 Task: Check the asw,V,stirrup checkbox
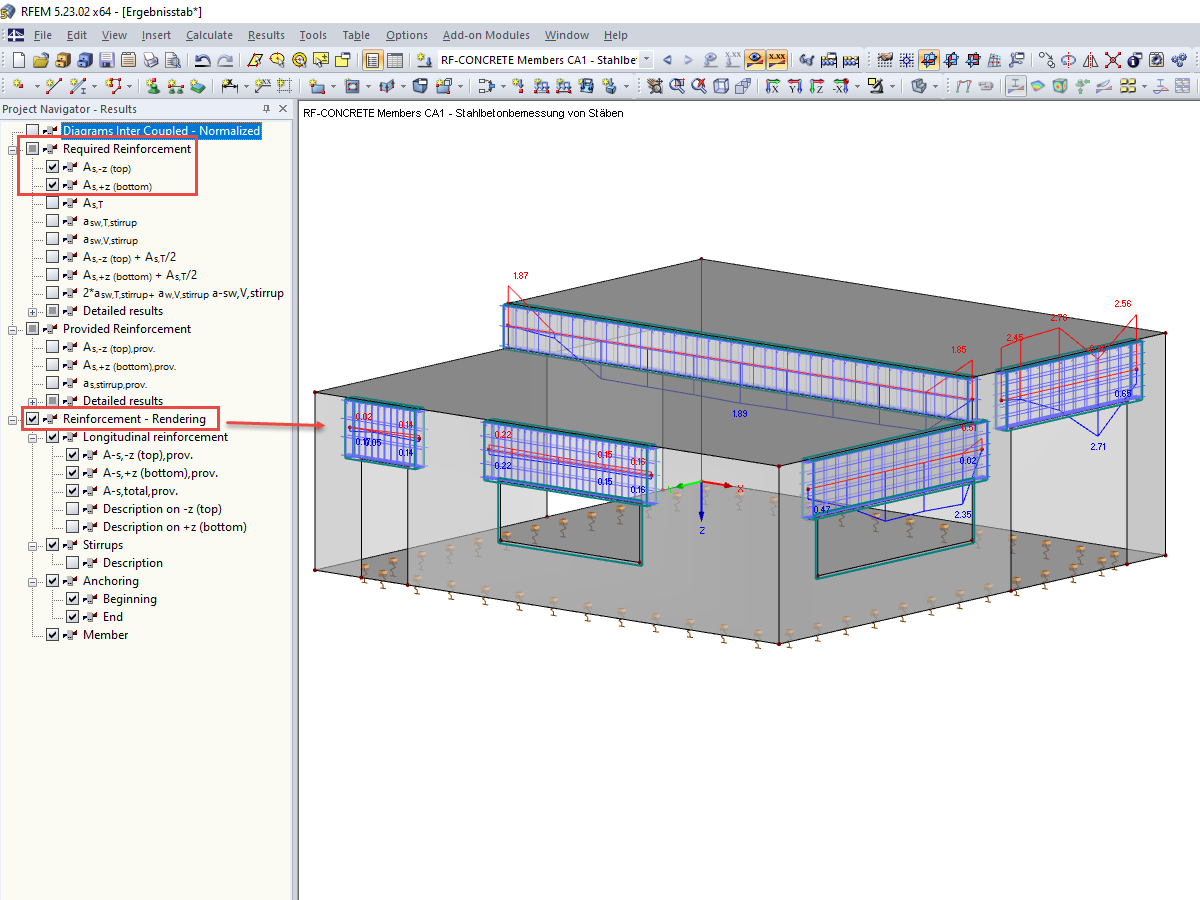point(53,239)
